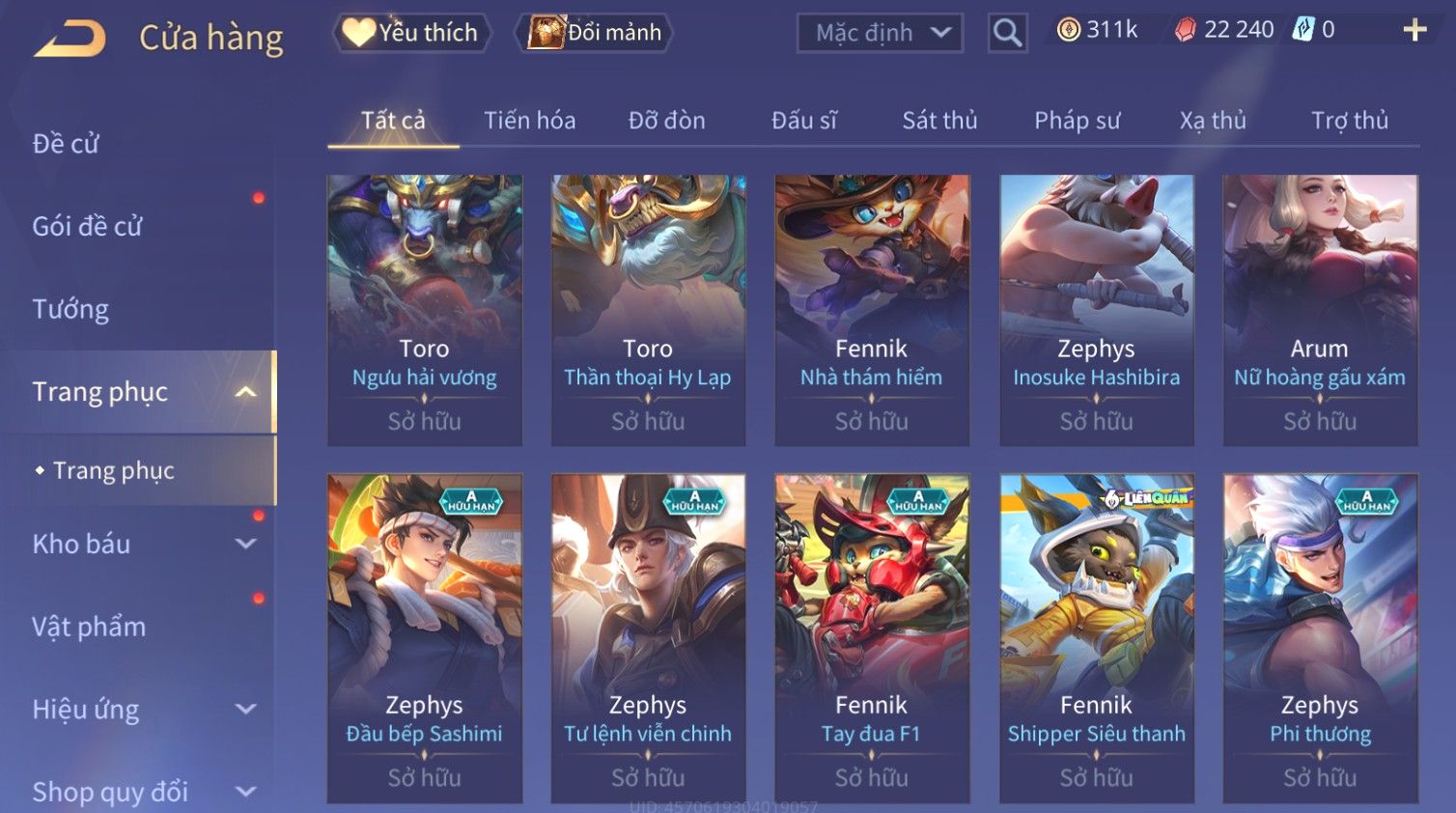
Task: Open the Fennik Tay đua F1 skin card
Action: (872, 638)
